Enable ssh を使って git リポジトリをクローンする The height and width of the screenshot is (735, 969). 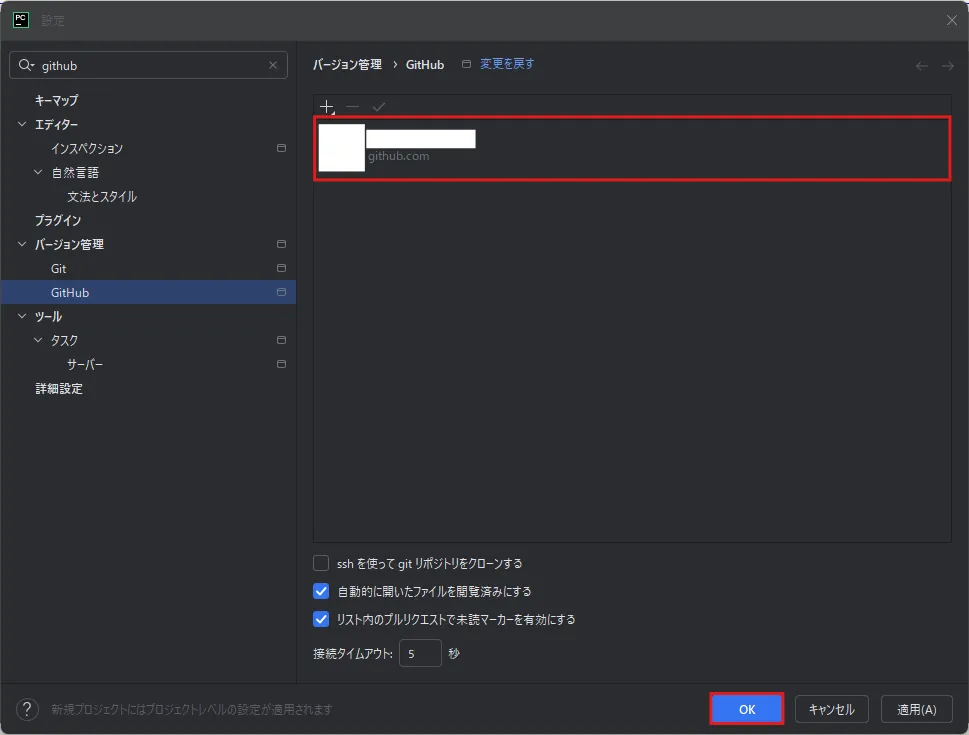(321, 563)
